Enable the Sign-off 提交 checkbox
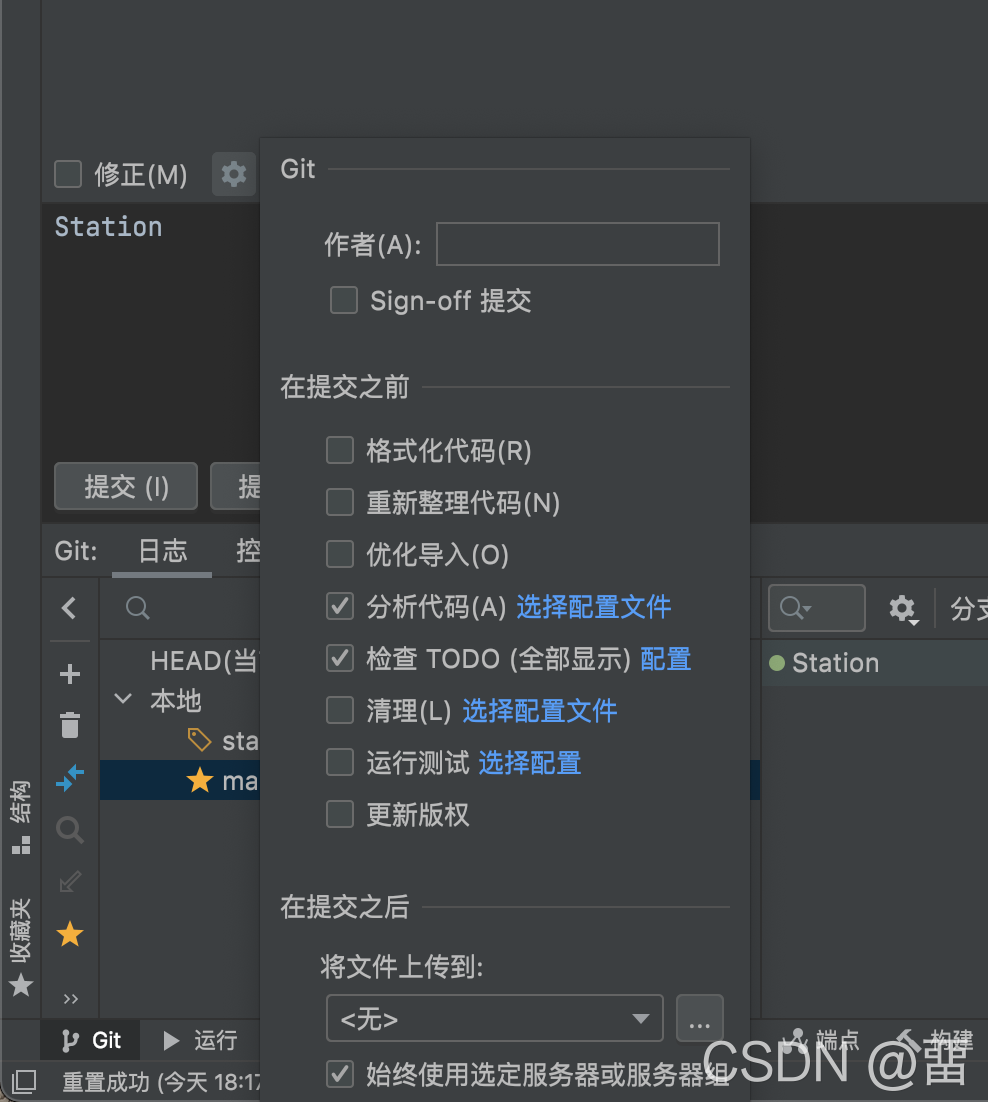Image resolution: width=988 pixels, height=1102 pixels. click(x=344, y=299)
